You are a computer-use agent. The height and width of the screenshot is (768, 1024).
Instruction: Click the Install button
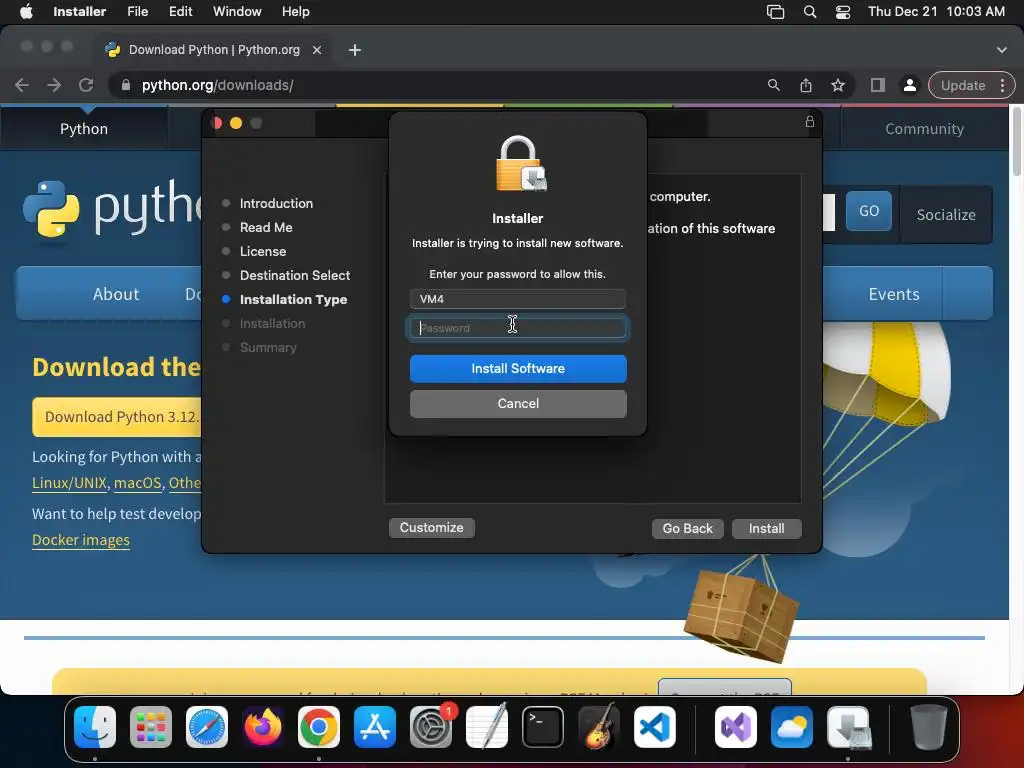767,528
